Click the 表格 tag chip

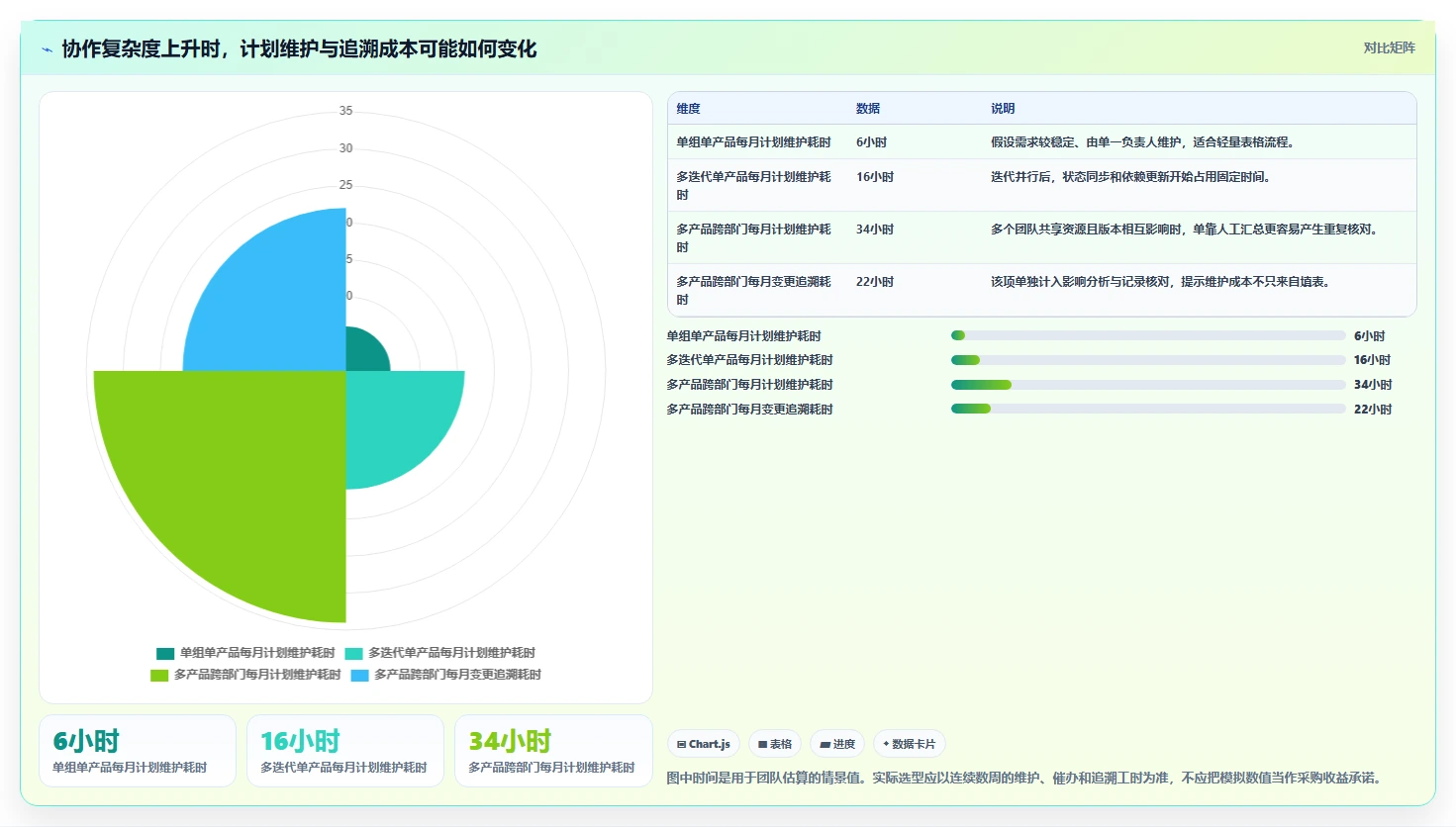point(775,744)
